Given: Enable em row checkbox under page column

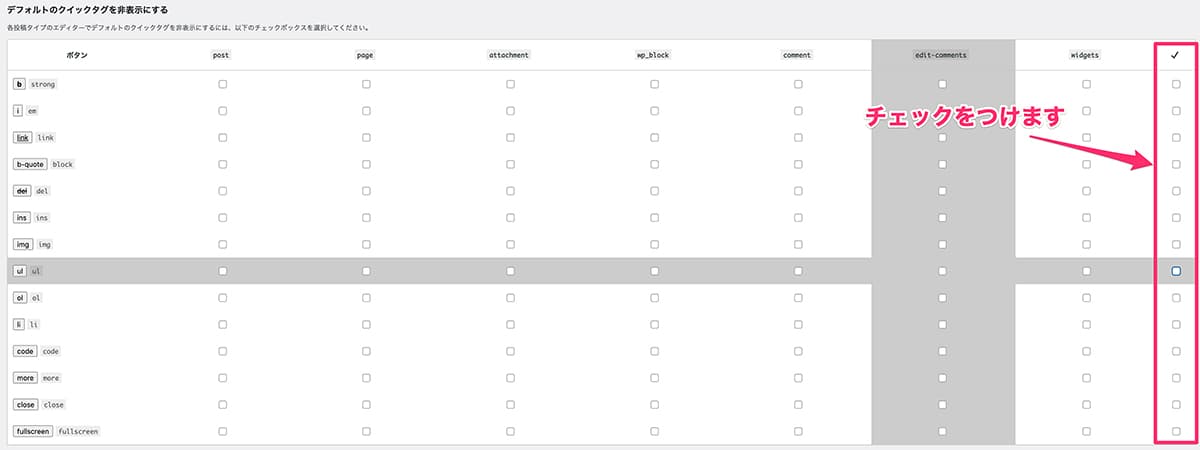Looking at the screenshot, I should 366,111.
